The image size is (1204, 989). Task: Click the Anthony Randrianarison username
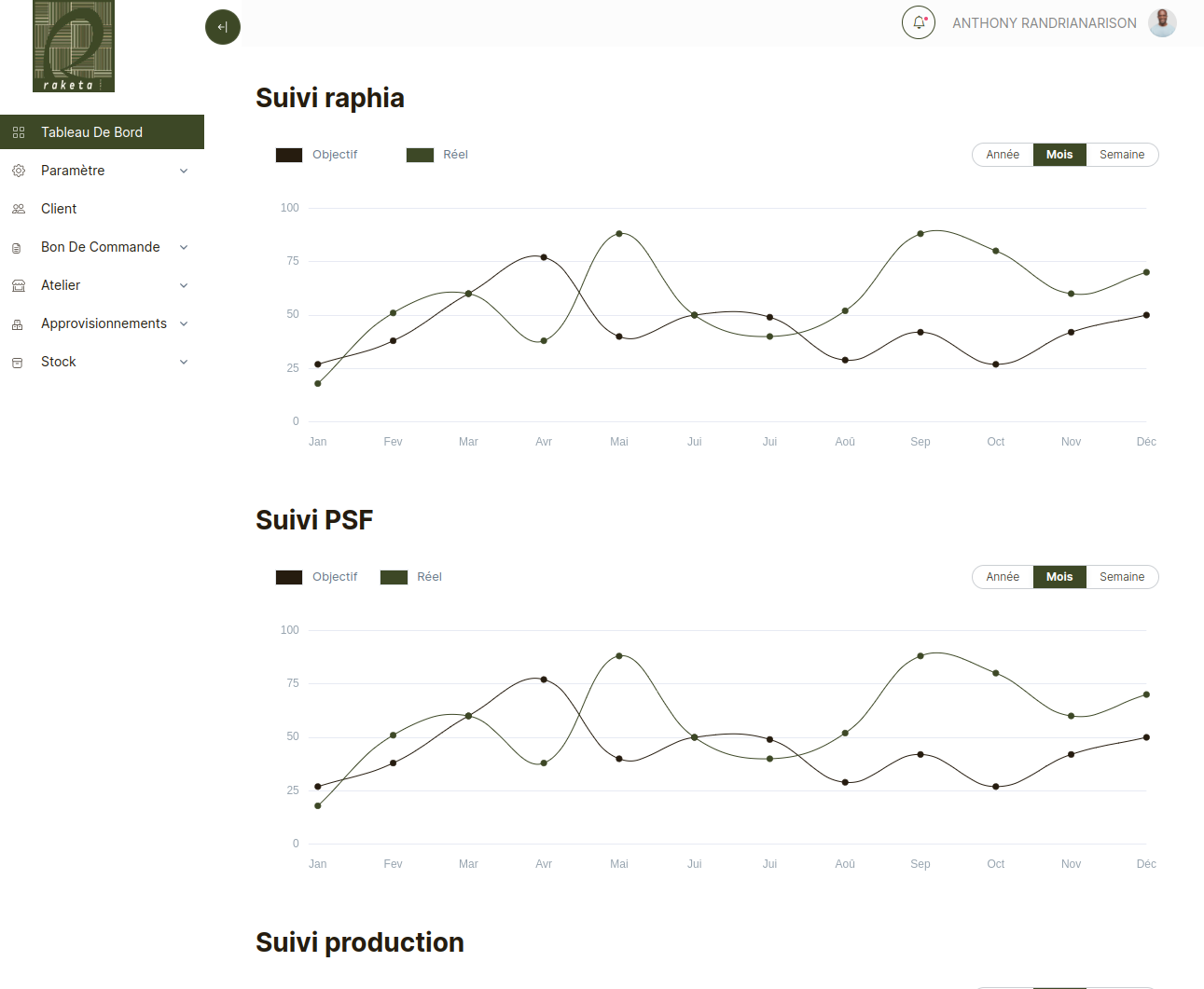(x=1045, y=23)
